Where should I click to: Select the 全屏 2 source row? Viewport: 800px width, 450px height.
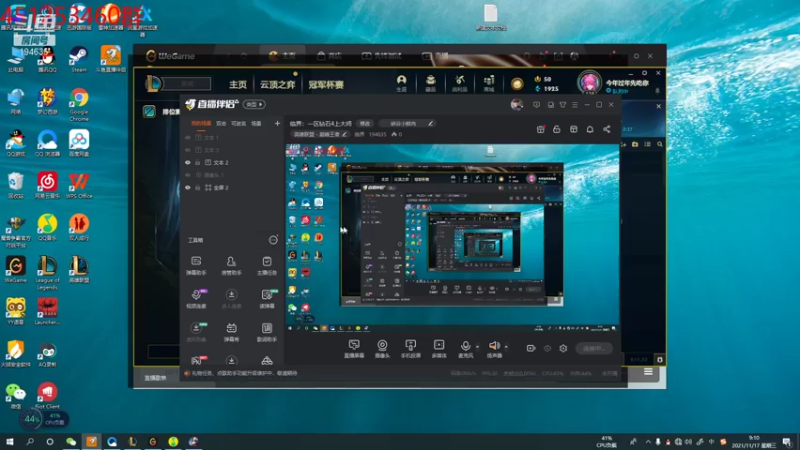click(232, 188)
